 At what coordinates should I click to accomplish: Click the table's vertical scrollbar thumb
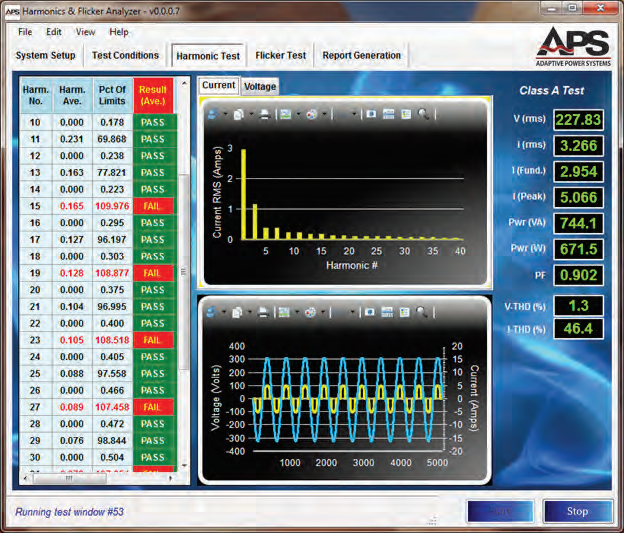pyautogui.click(x=183, y=271)
